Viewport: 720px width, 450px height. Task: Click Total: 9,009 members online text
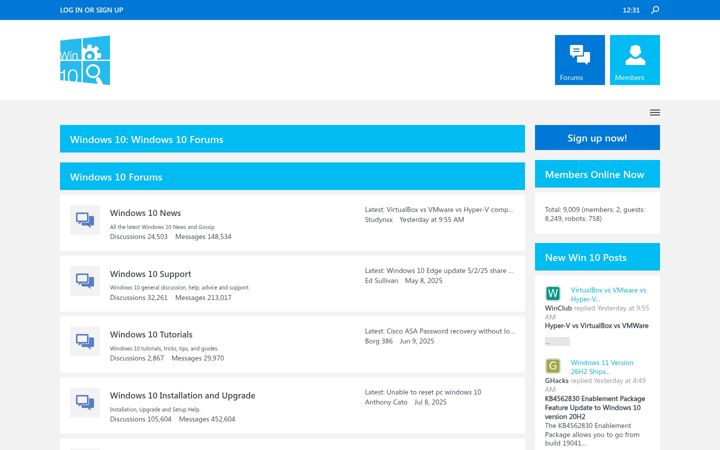(x=595, y=214)
